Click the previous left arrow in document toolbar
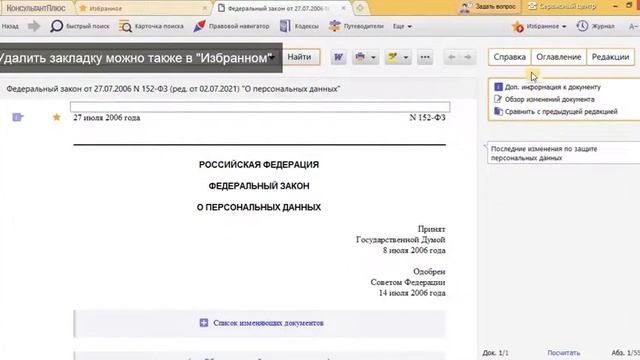 tap(451, 57)
